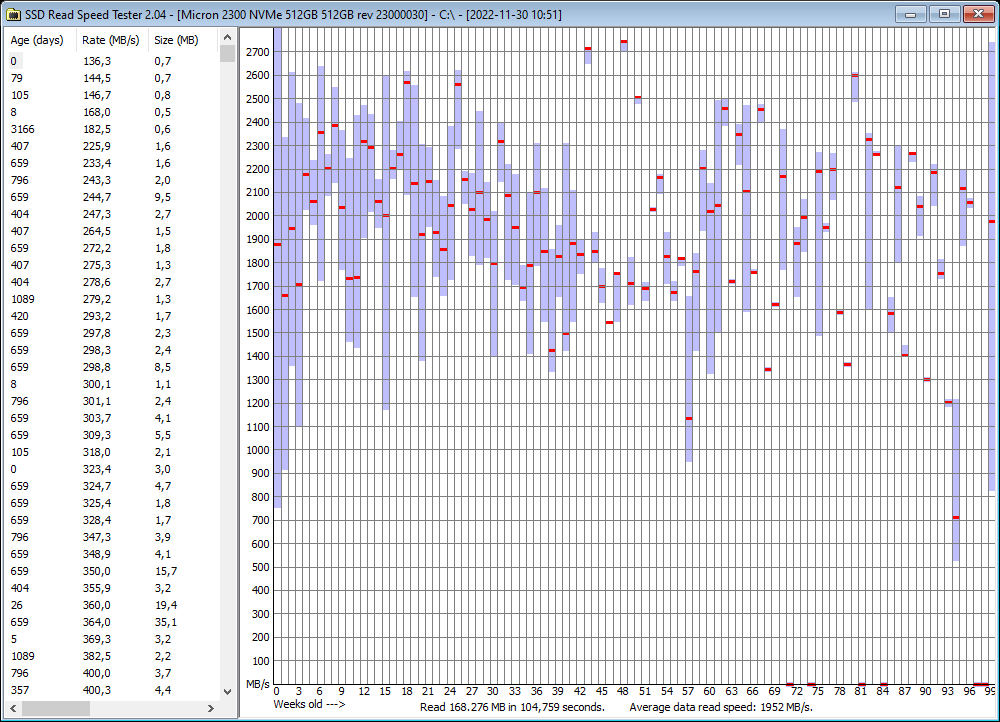Select the row with rate 303,7

click(x=112, y=418)
